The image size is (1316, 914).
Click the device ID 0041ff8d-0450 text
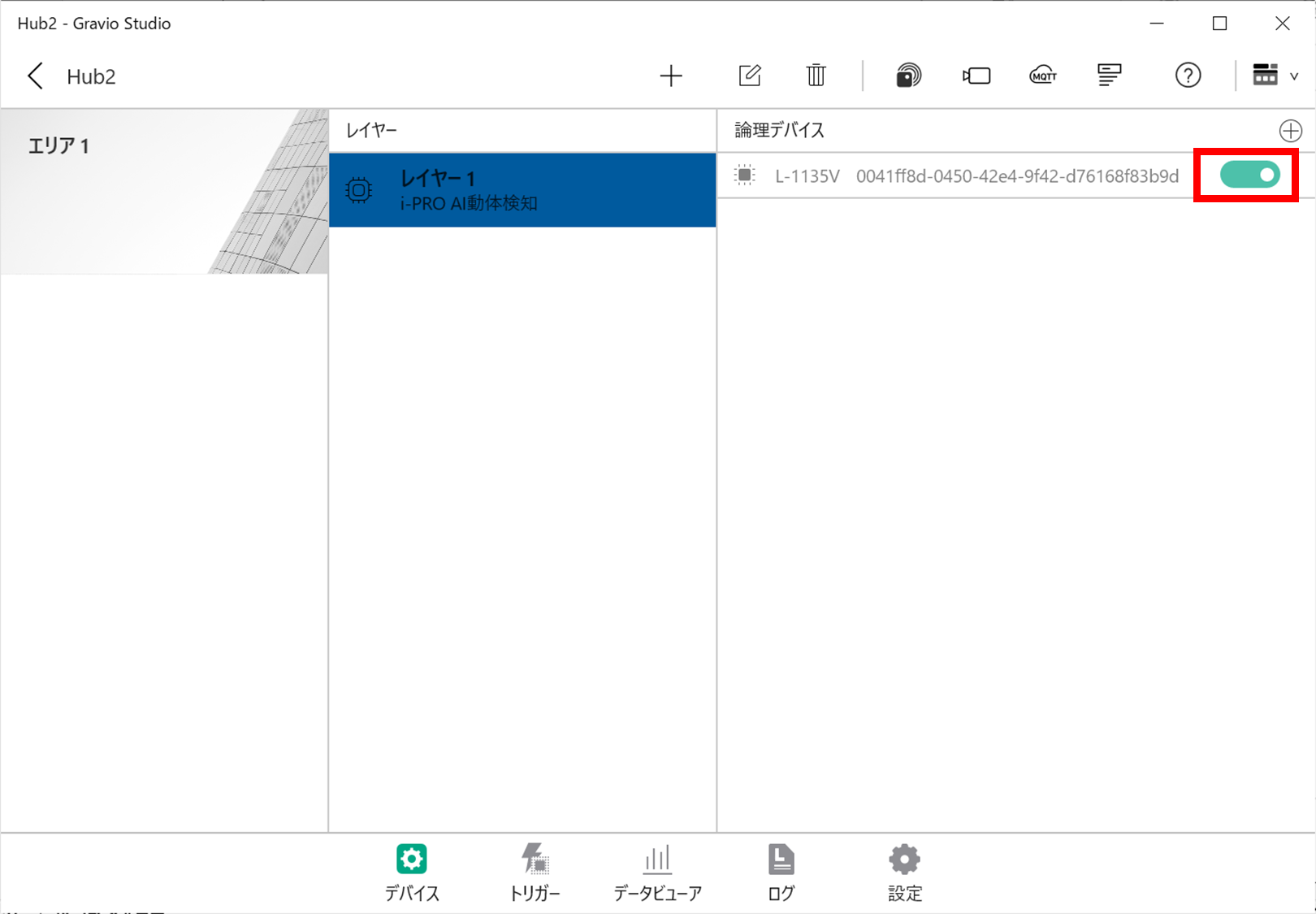click(1017, 176)
